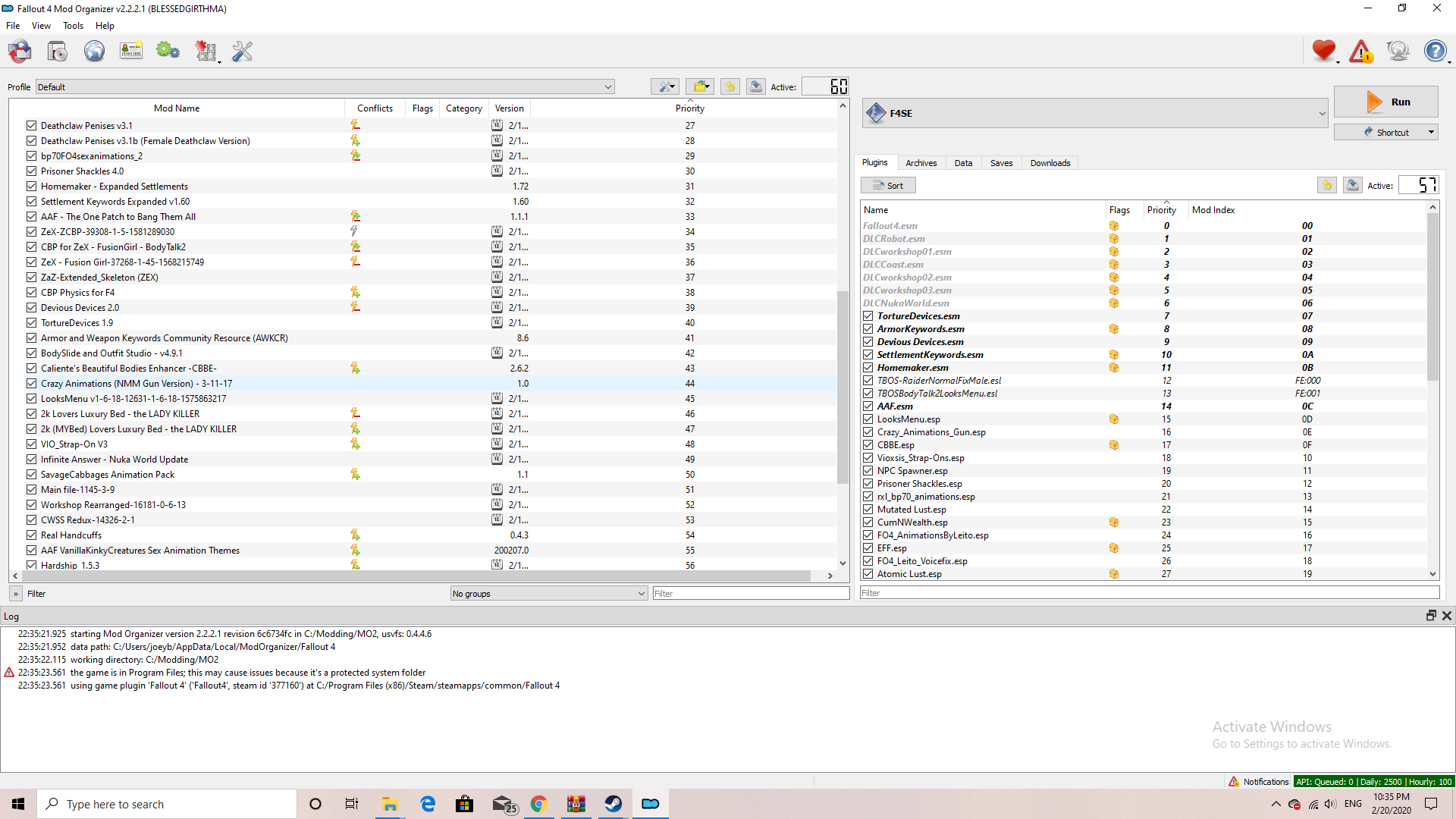This screenshot has height=819, width=1456.
Task: Click mod list wrench options button
Action: (665, 86)
